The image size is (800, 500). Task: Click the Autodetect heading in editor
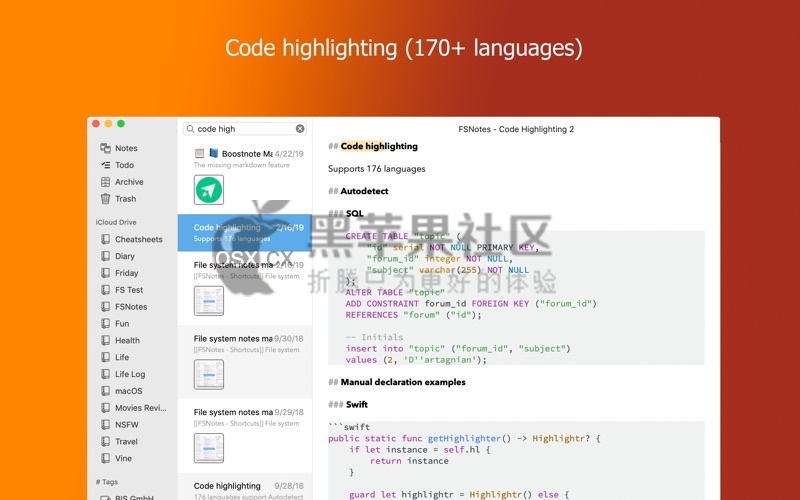point(364,191)
